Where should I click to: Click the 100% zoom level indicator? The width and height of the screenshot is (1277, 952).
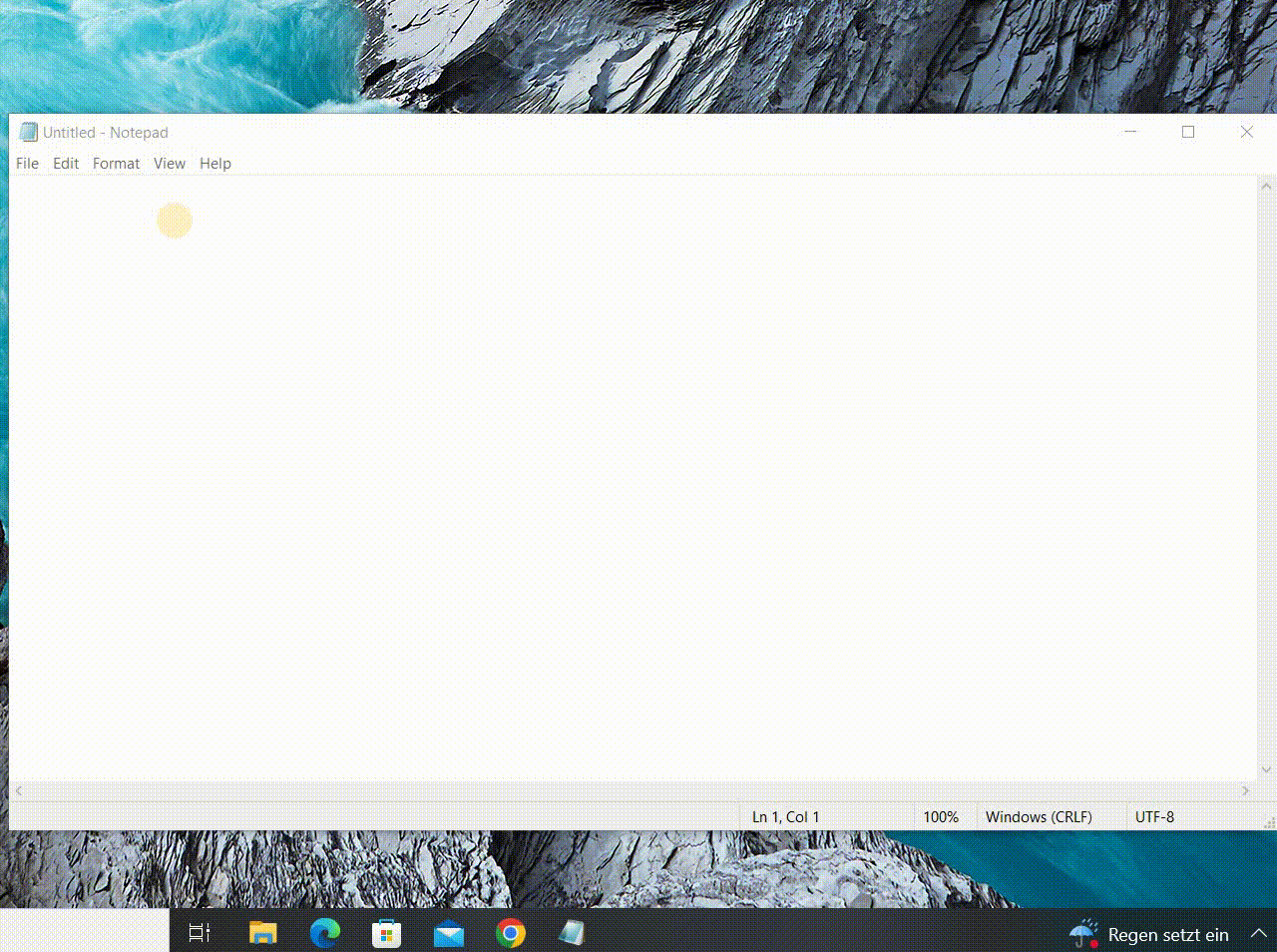tap(941, 816)
